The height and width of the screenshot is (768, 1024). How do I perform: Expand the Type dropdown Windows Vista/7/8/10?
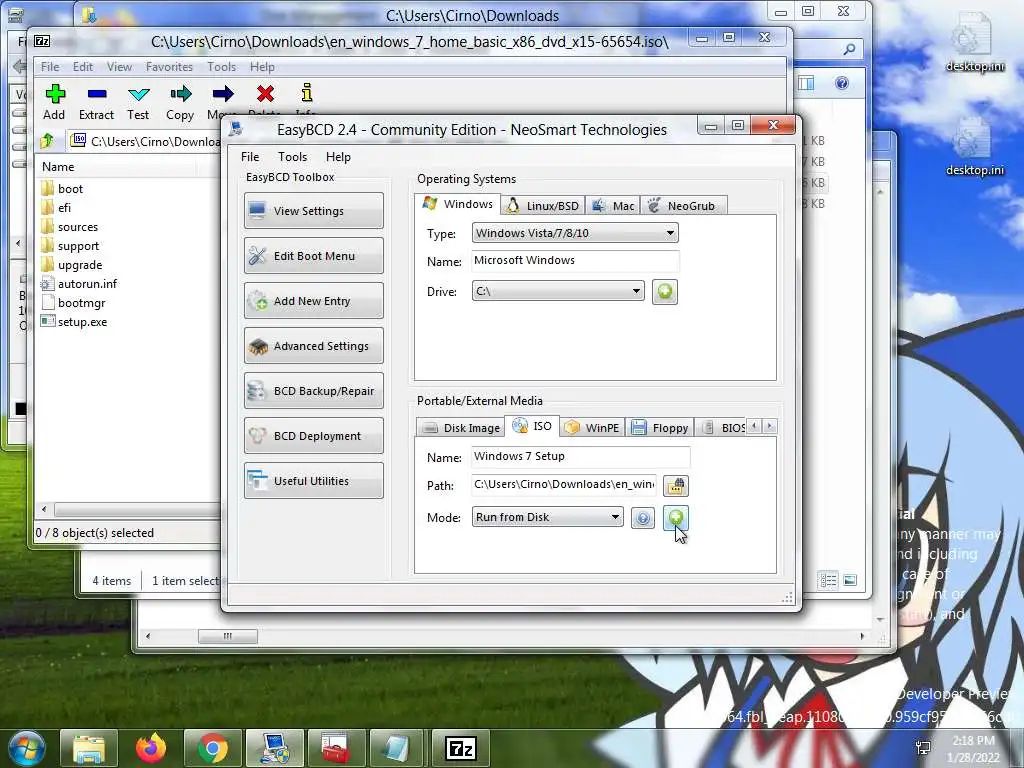click(x=575, y=233)
